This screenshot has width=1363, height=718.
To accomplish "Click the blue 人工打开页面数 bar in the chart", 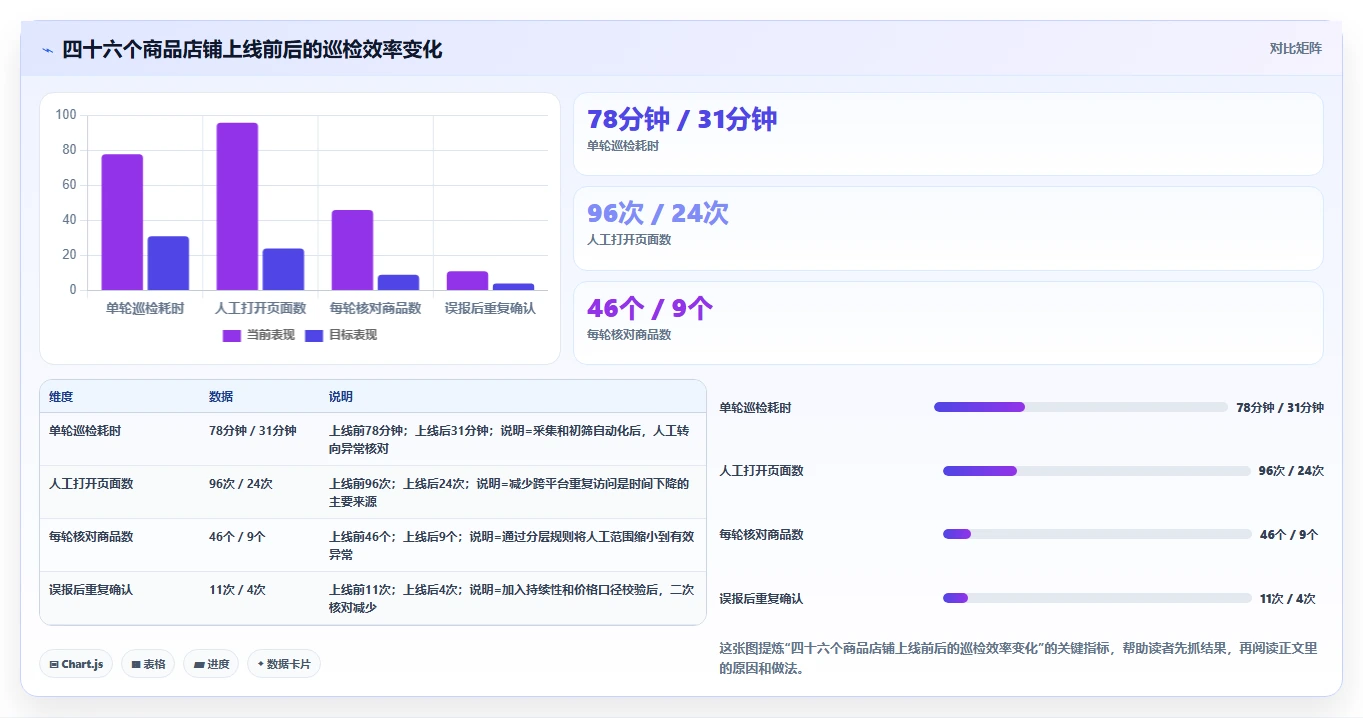I will click(283, 269).
